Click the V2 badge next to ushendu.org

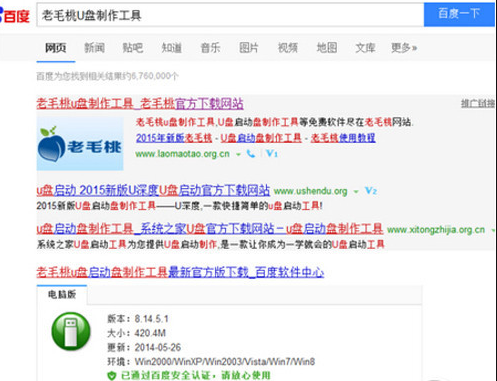point(371,191)
